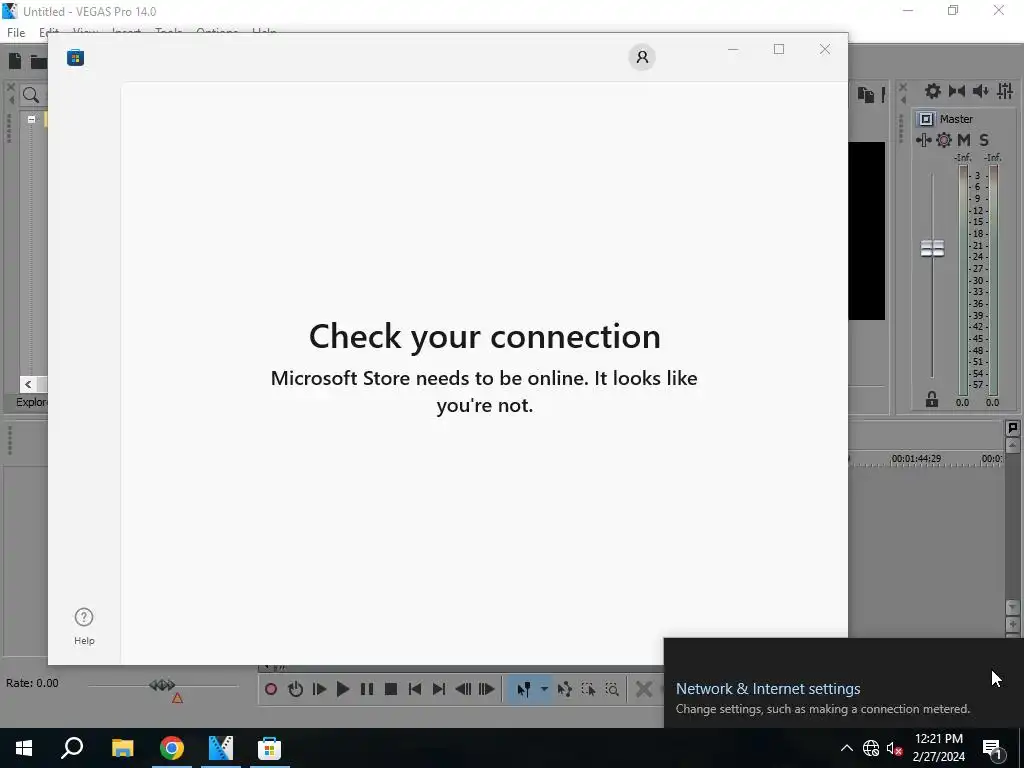Click the left Master peak meter
The height and width of the screenshot is (768, 1024).
point(963,280)
